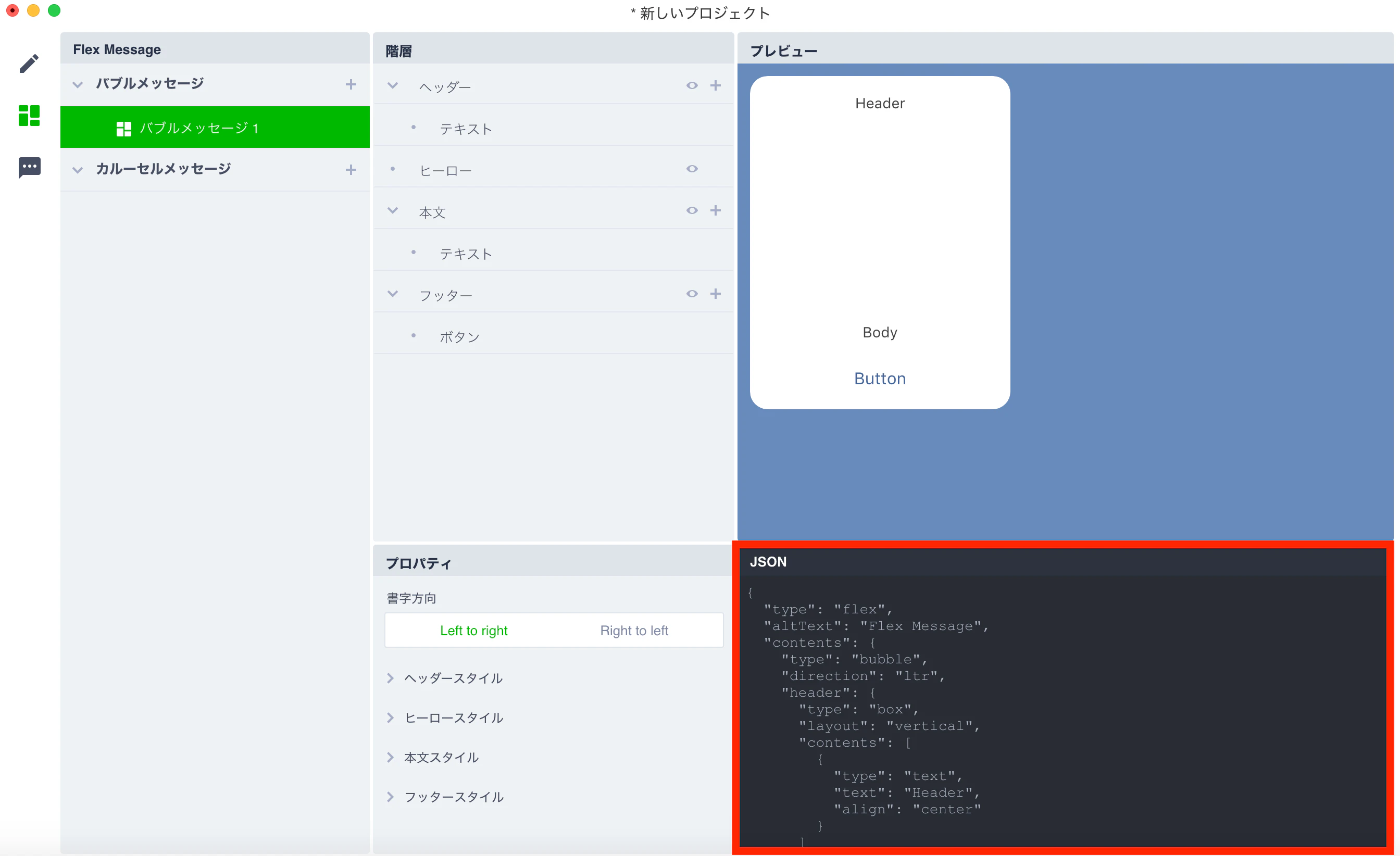Expand フッタースタイル properties
1400x856 pixels.
(x=445, y=797)
